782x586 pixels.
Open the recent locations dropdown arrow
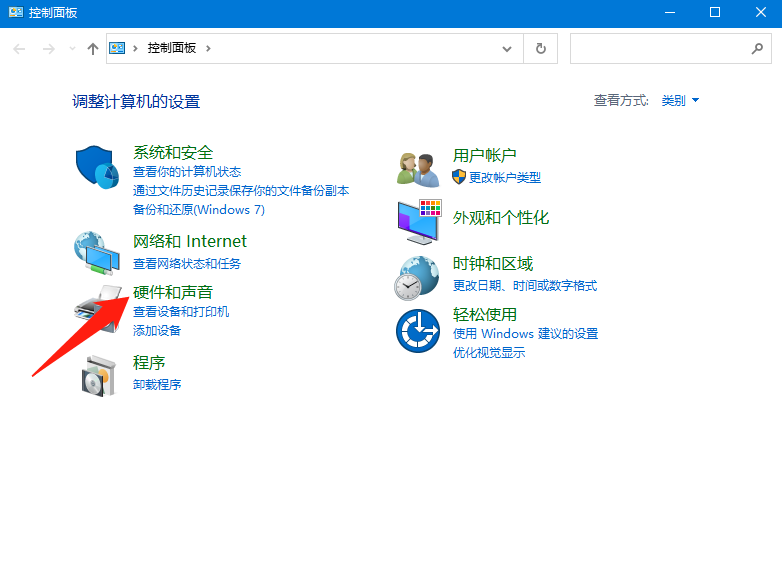[72, 48]
